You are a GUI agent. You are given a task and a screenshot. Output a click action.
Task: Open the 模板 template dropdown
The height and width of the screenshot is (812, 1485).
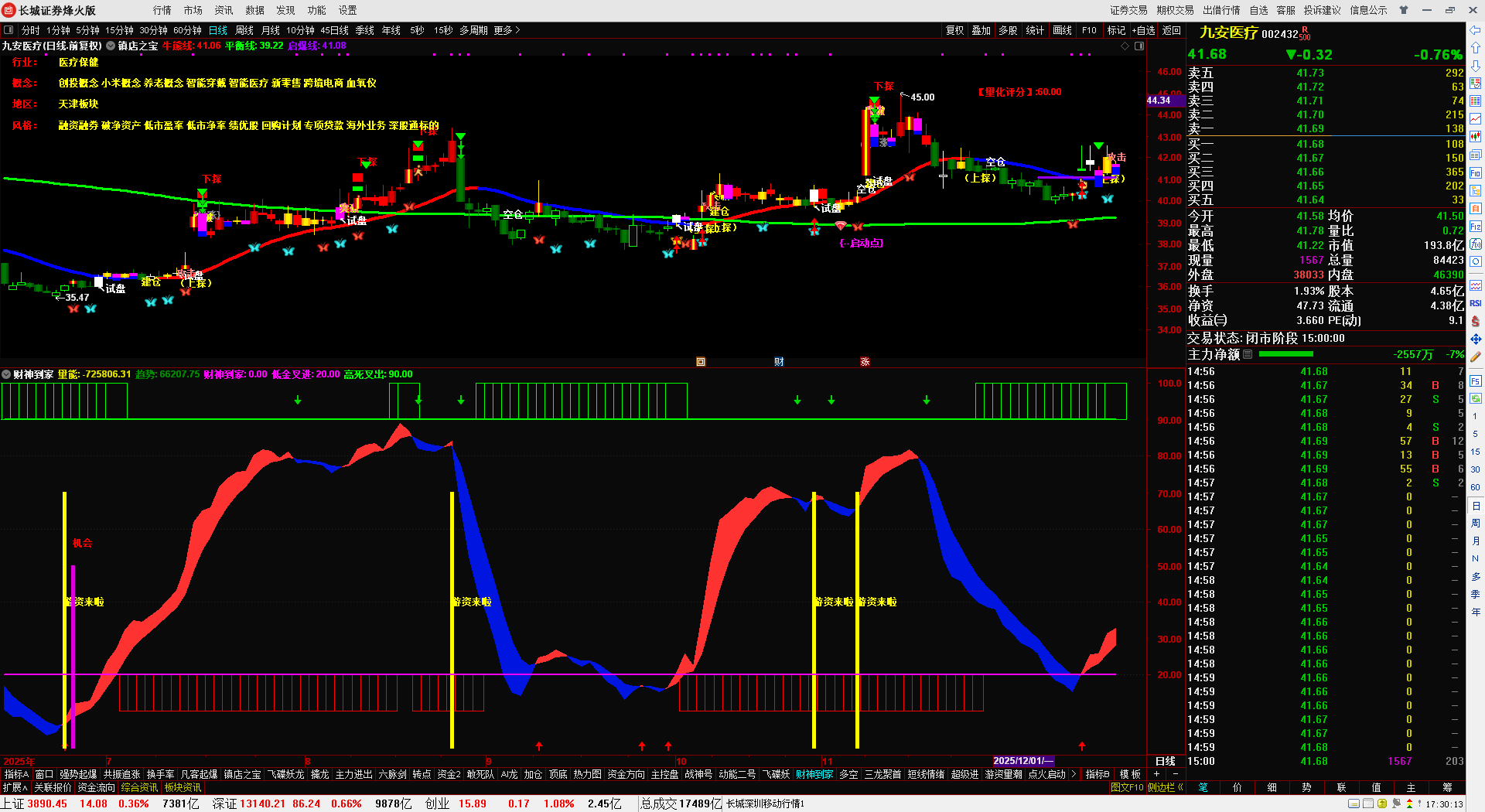1130,774
